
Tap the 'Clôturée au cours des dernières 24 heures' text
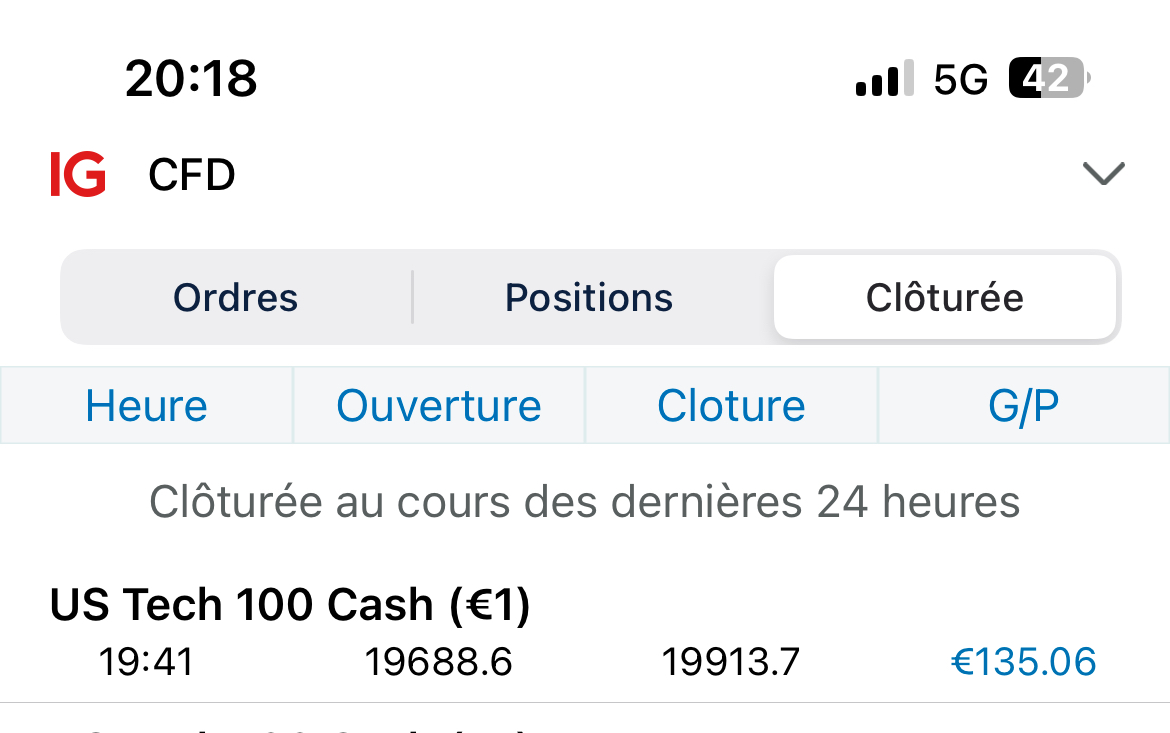point(585,501)
